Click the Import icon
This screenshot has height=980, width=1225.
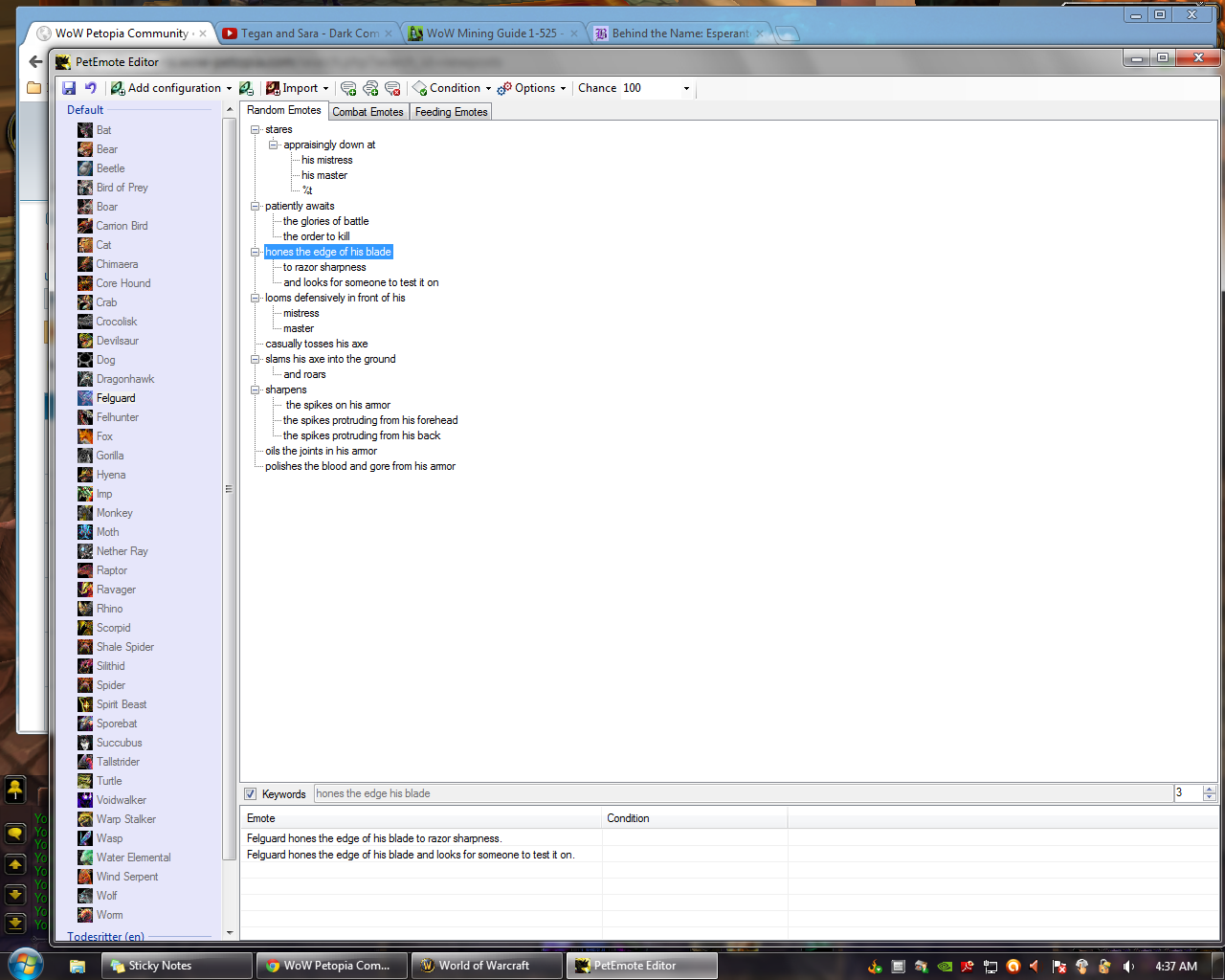[273, 88]
